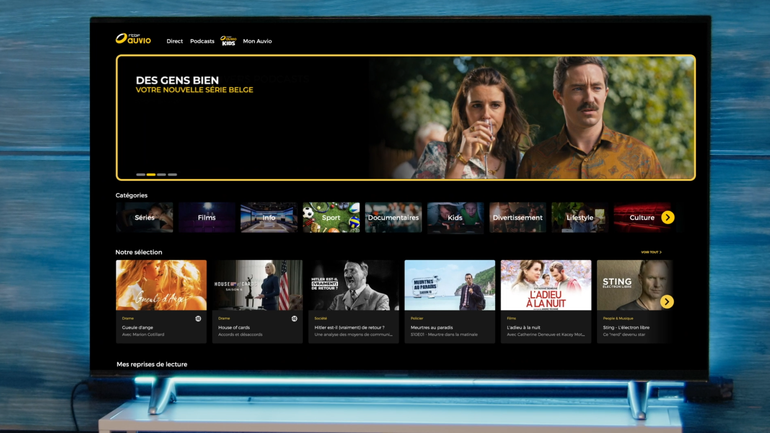Select fourth carousel indicator dot

[x=172, y=174]
